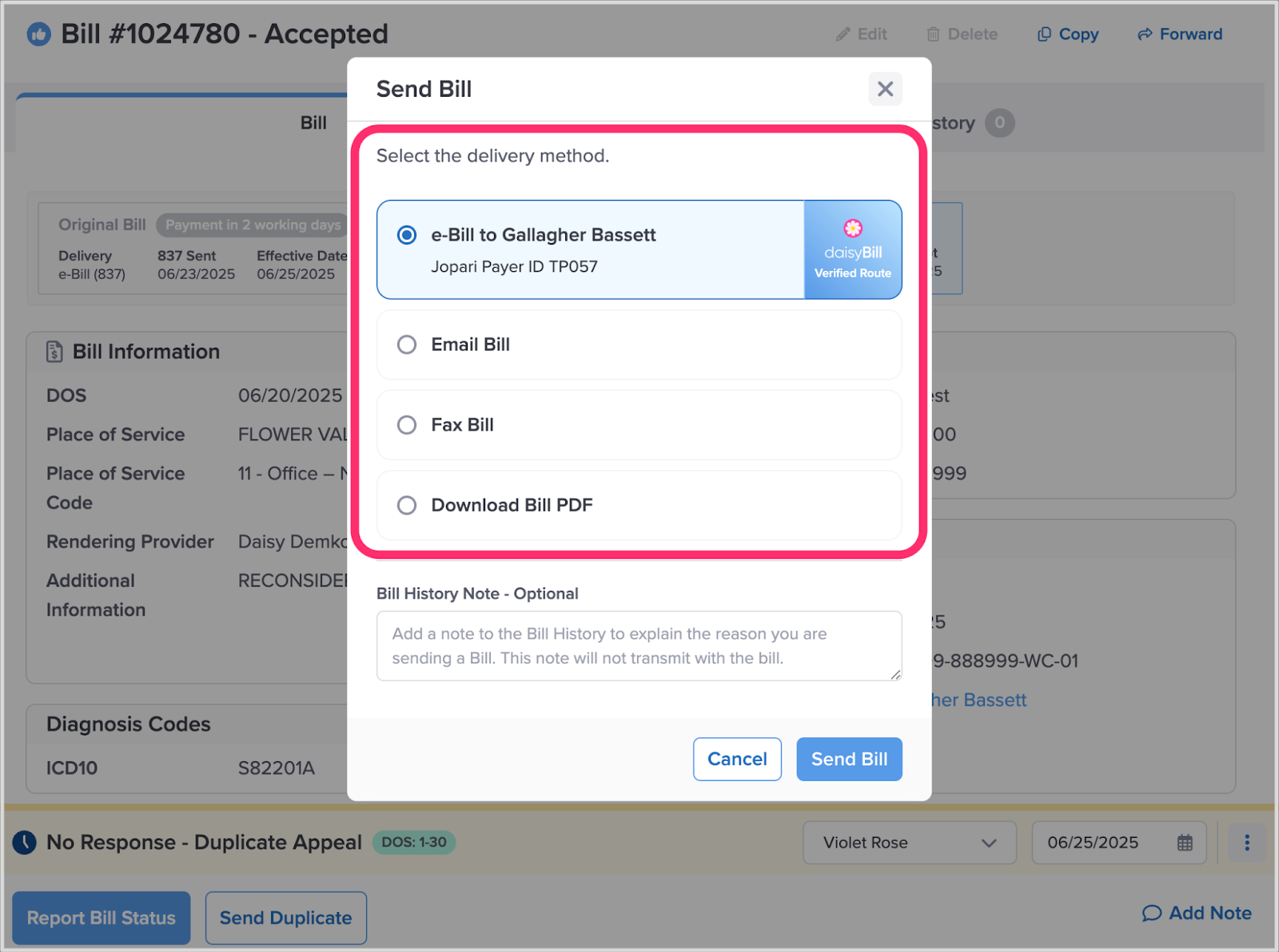The image size is (1279, 952).
Task: Click the Original Bill label
Action: point(102,225)
